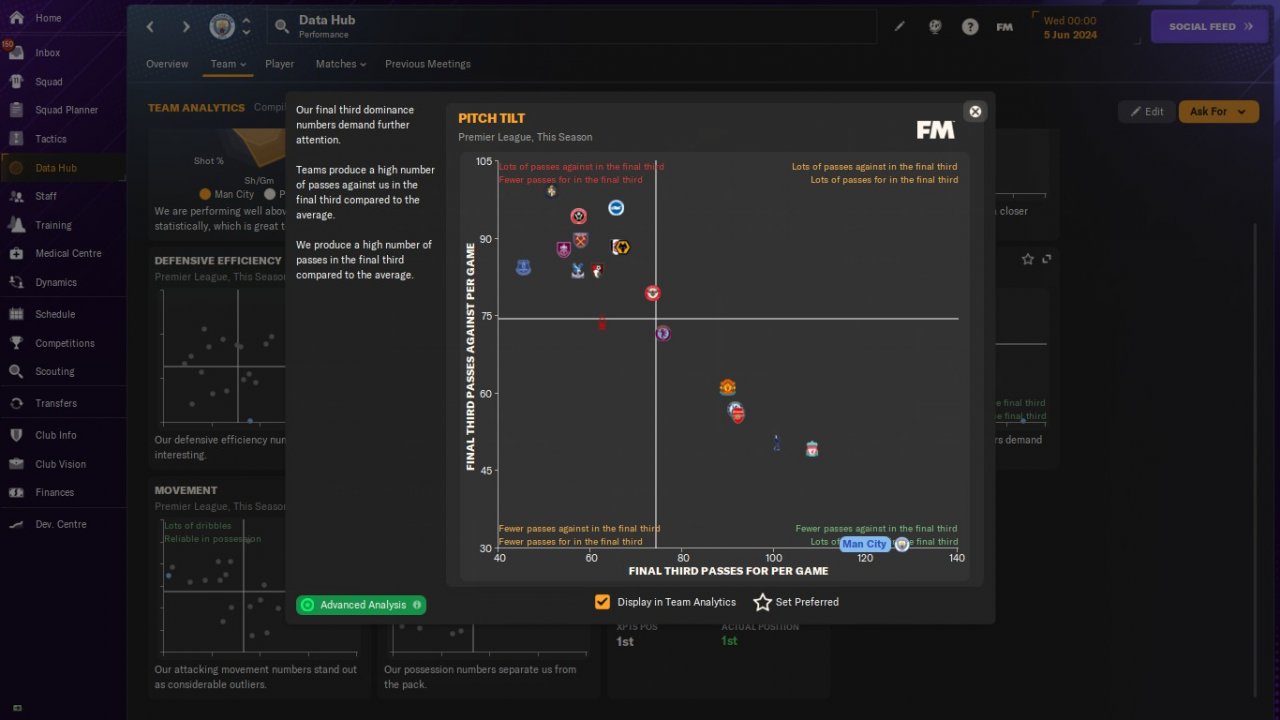This screenshot has height=720, width=1280.
Task: Navigate back with the left arrow
Action: [x=150, y=27]
